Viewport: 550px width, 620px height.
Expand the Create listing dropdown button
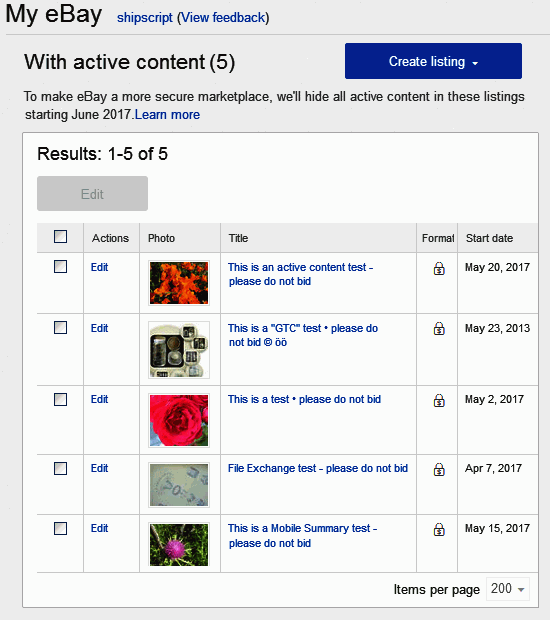point(433,61)
